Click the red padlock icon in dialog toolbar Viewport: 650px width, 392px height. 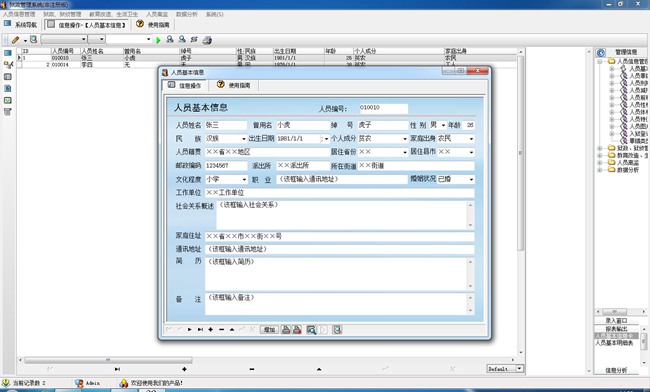coord(297,329)
